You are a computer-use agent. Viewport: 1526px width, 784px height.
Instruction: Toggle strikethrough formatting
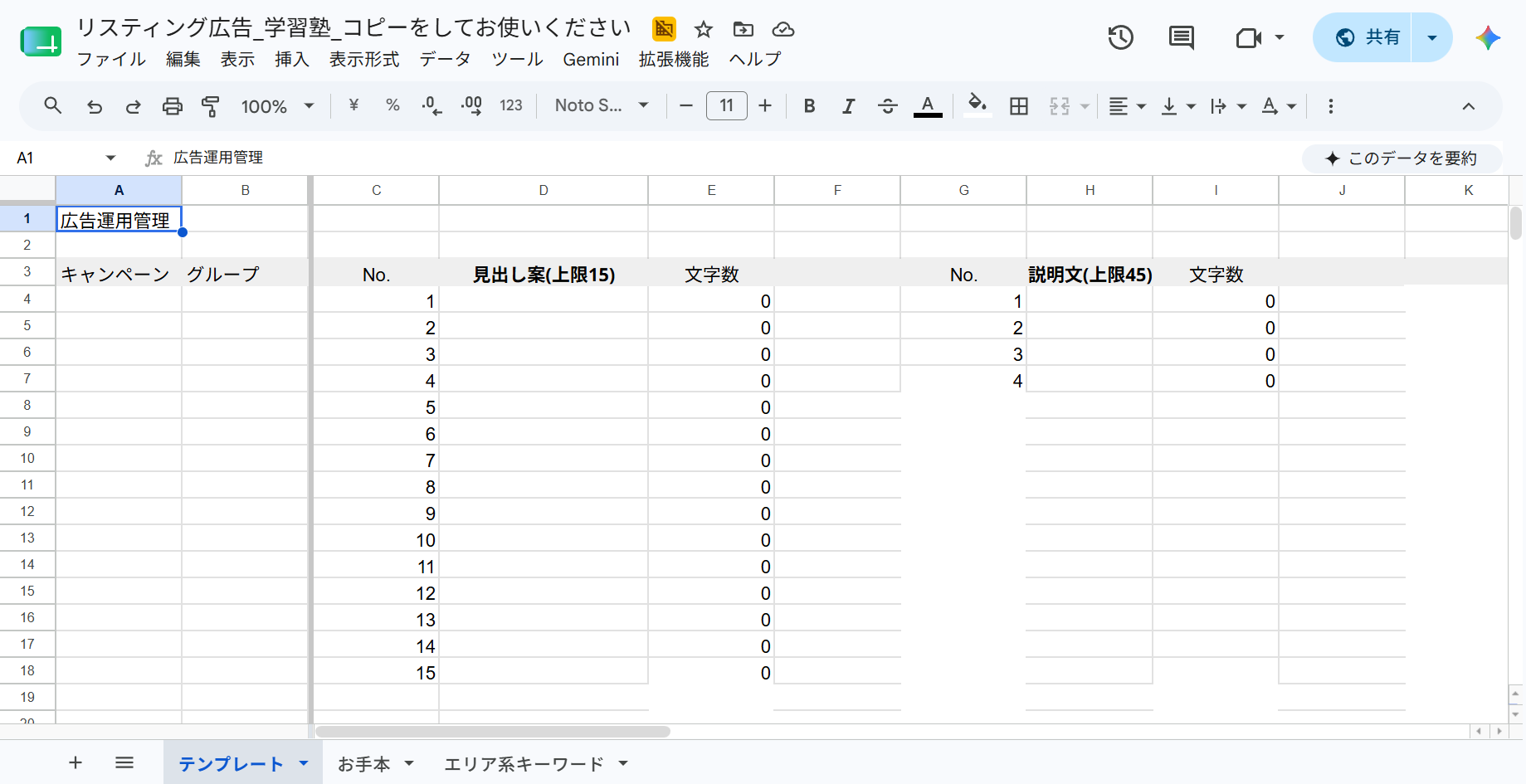click(887, 105)
